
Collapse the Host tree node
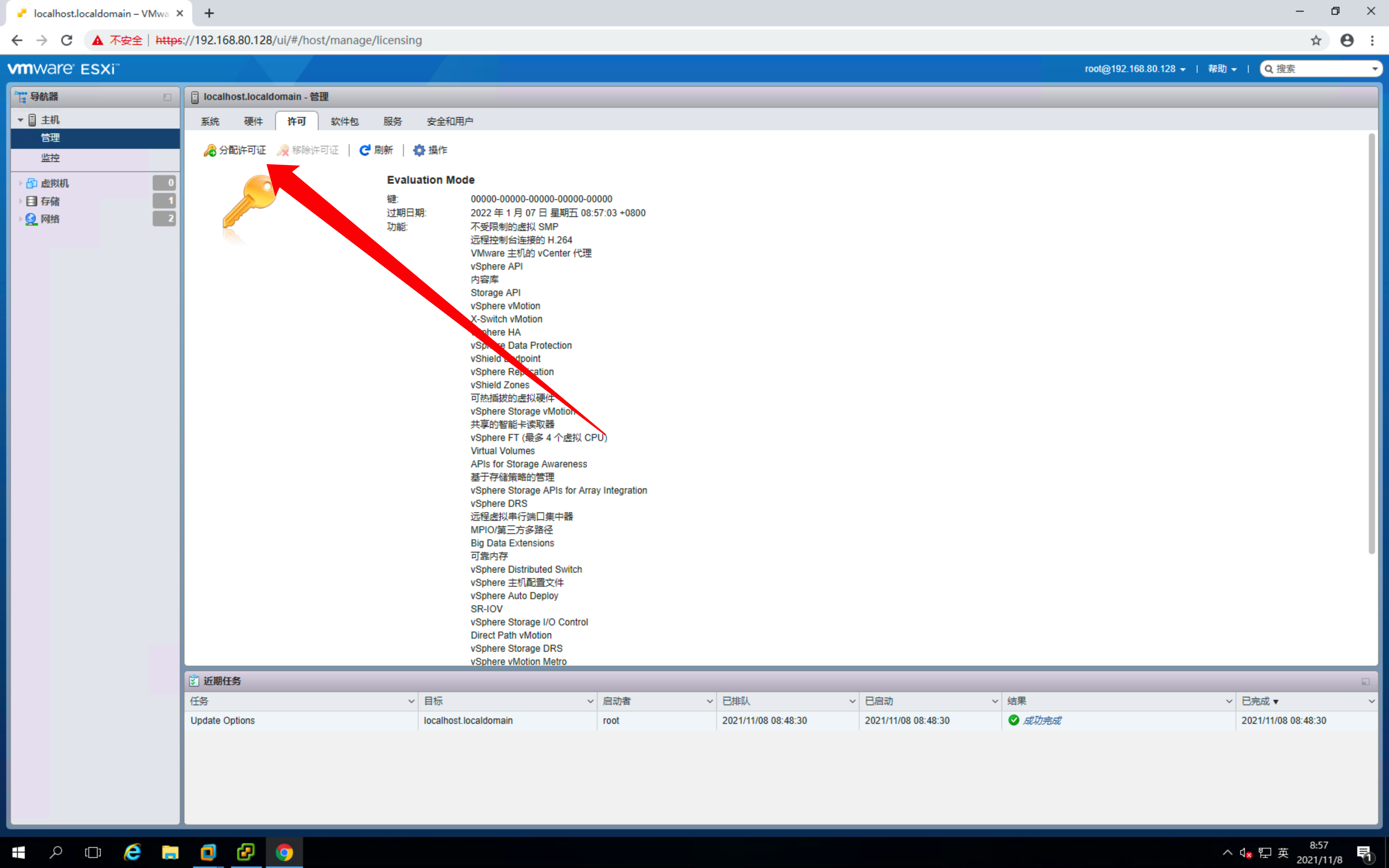[x=20, y=120]
